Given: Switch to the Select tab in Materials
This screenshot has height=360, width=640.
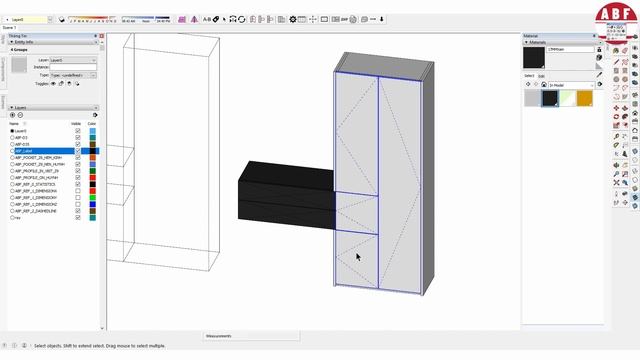Looking at the screenshot, I should (x=529, y=76).
